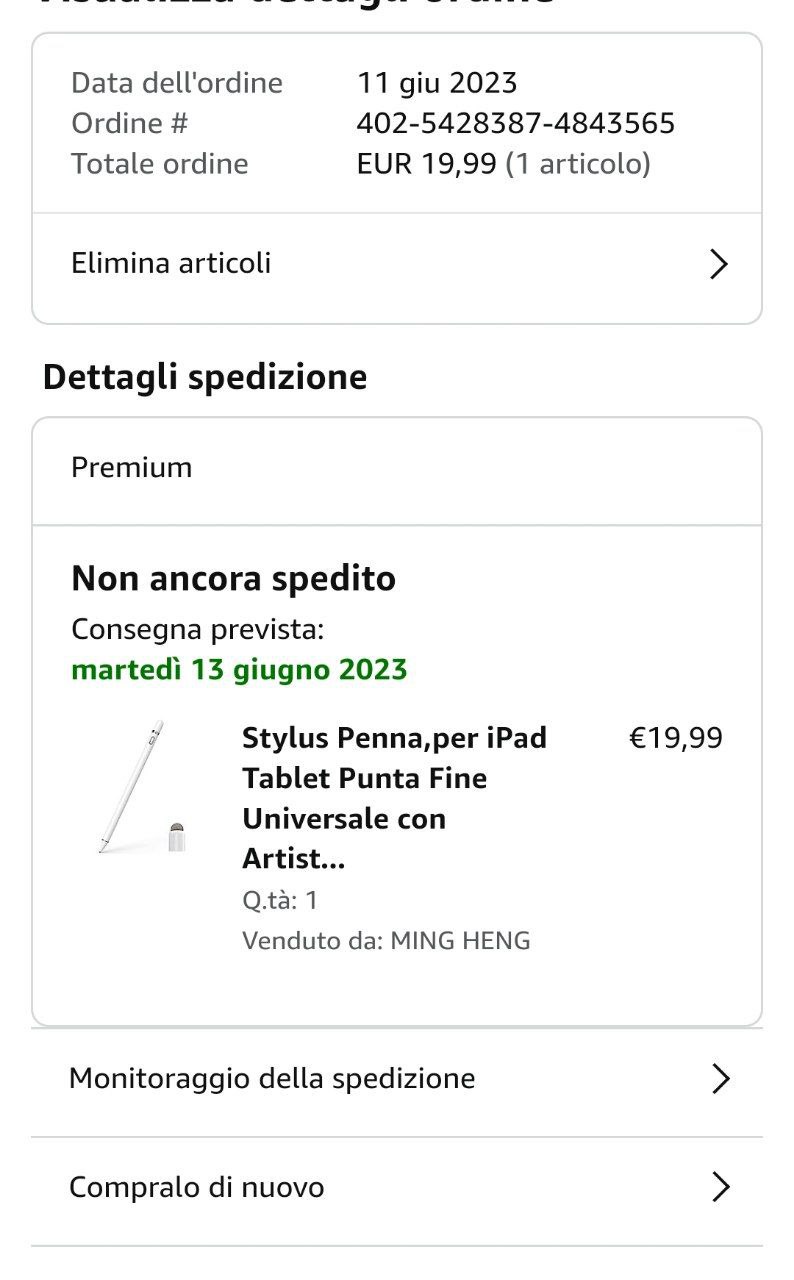Tap the €19,99 item price
The image size is (794, 1280).
pyautogui.click(x=675, y=739)
